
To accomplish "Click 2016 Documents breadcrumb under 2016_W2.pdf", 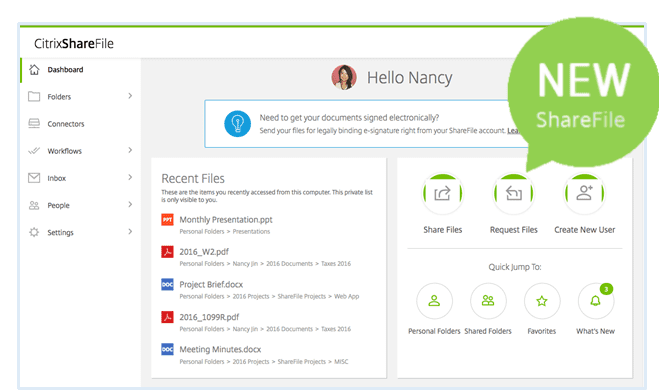I will [290, 264].
